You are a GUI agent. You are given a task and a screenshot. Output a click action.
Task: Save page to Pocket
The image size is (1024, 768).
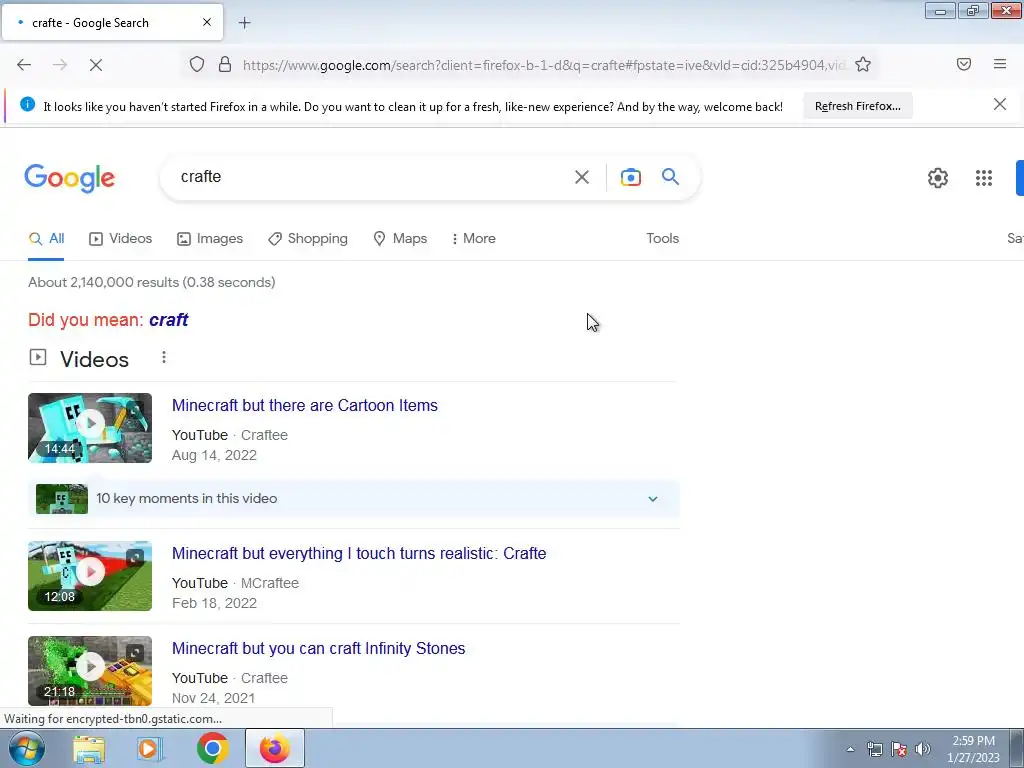click(x=964, y=64)
